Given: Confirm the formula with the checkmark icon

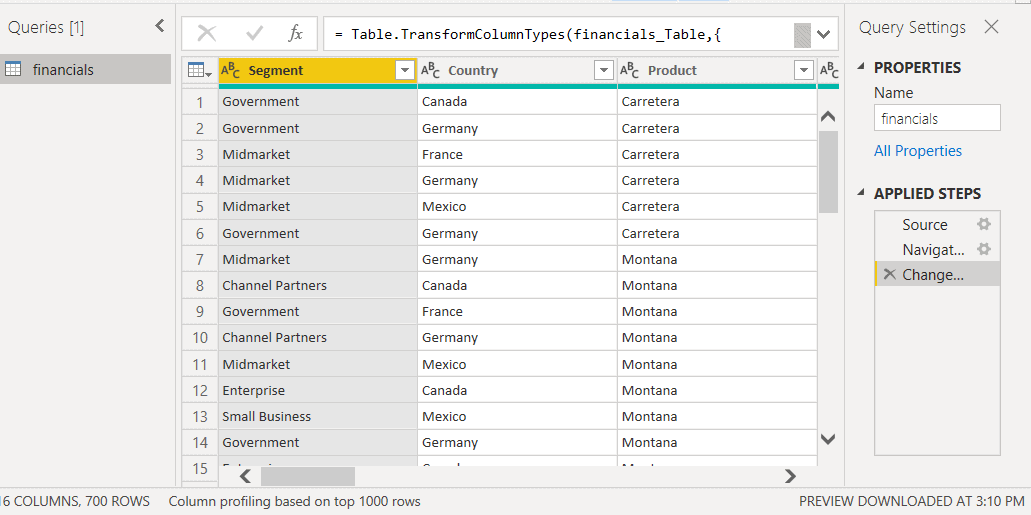Looking at the screenshot, I should pyautogui.click(x=254, y=34).
